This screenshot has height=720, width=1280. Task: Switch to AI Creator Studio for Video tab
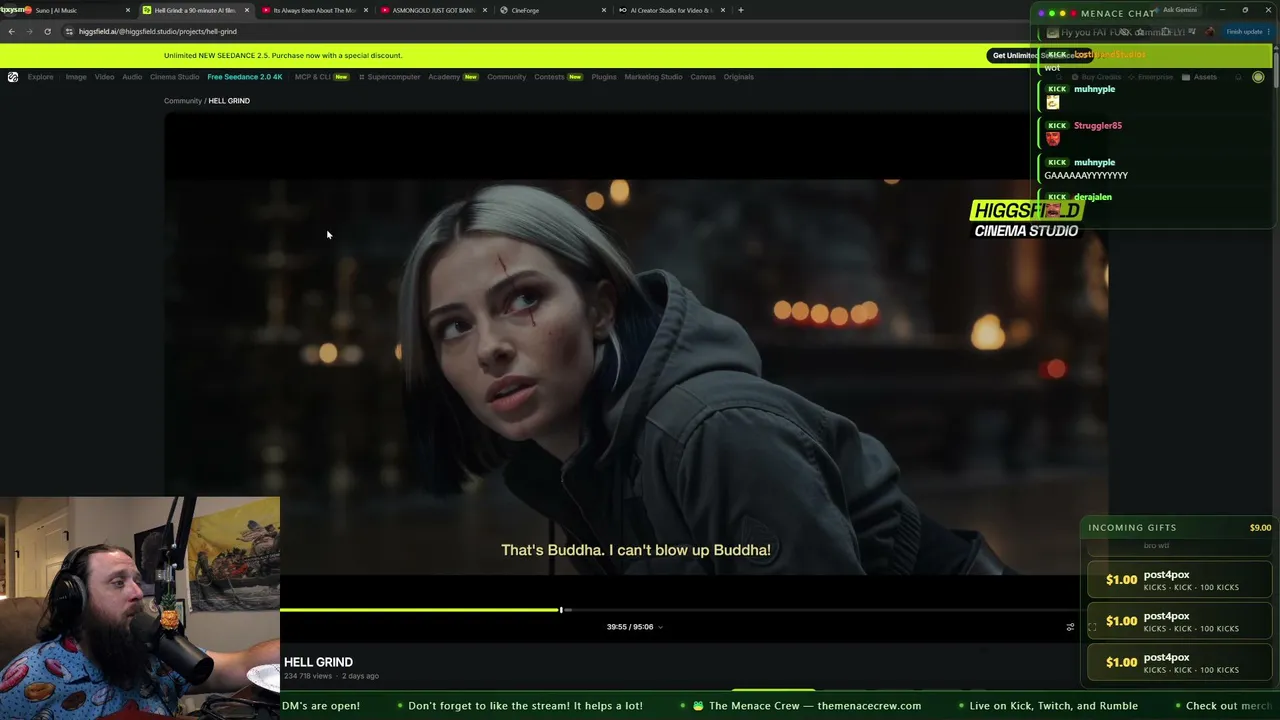coord(671,10)
